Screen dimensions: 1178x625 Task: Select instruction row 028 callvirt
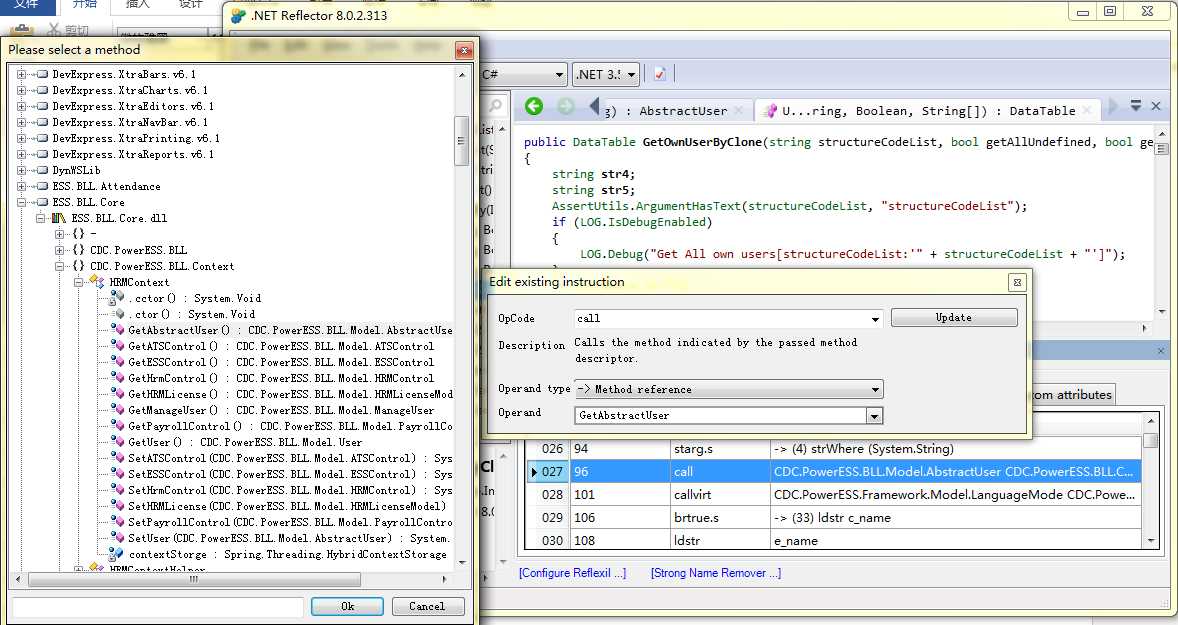tap(834, 494)
